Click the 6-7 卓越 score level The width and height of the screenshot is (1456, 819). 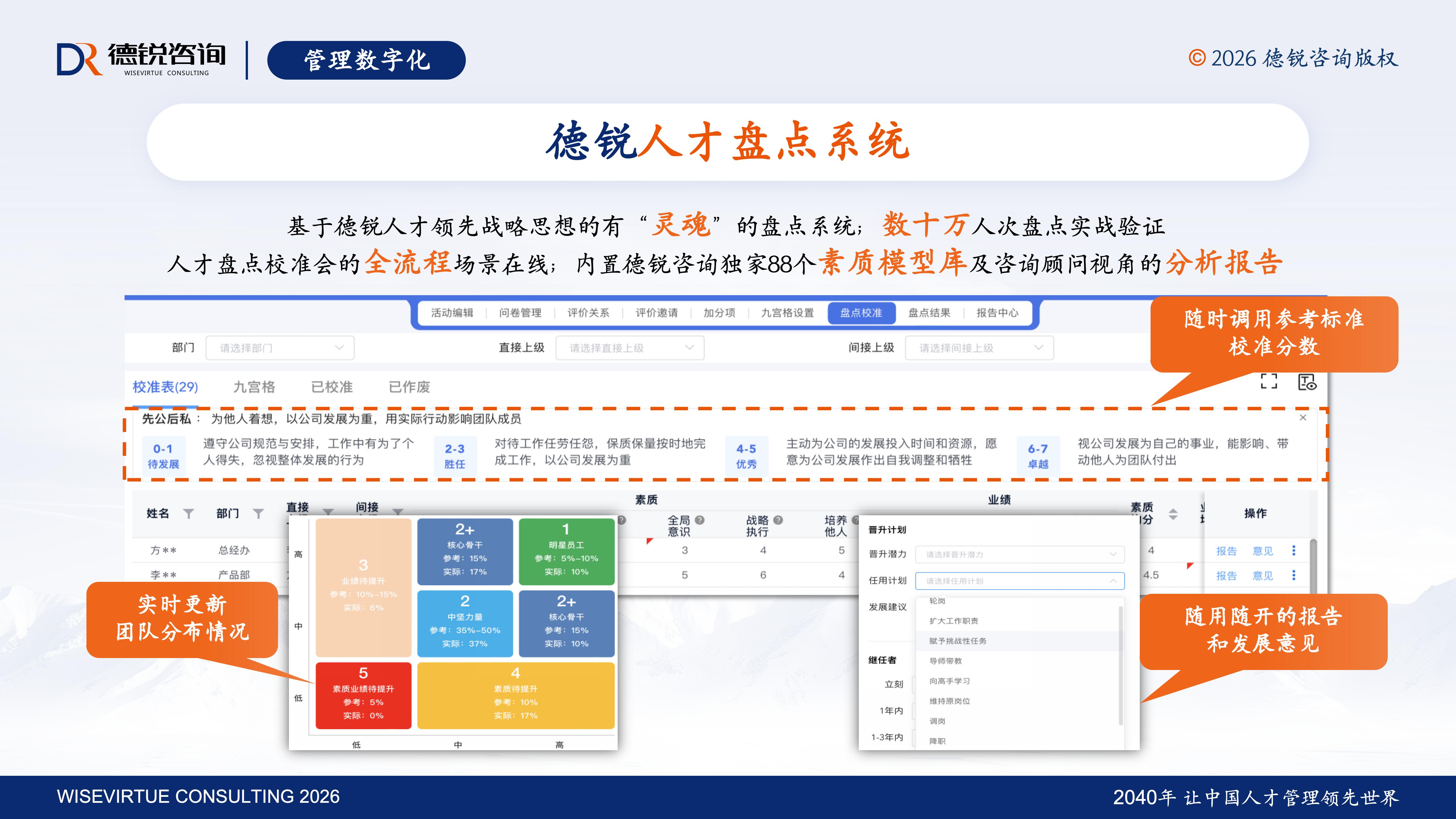pos(1038,456)
